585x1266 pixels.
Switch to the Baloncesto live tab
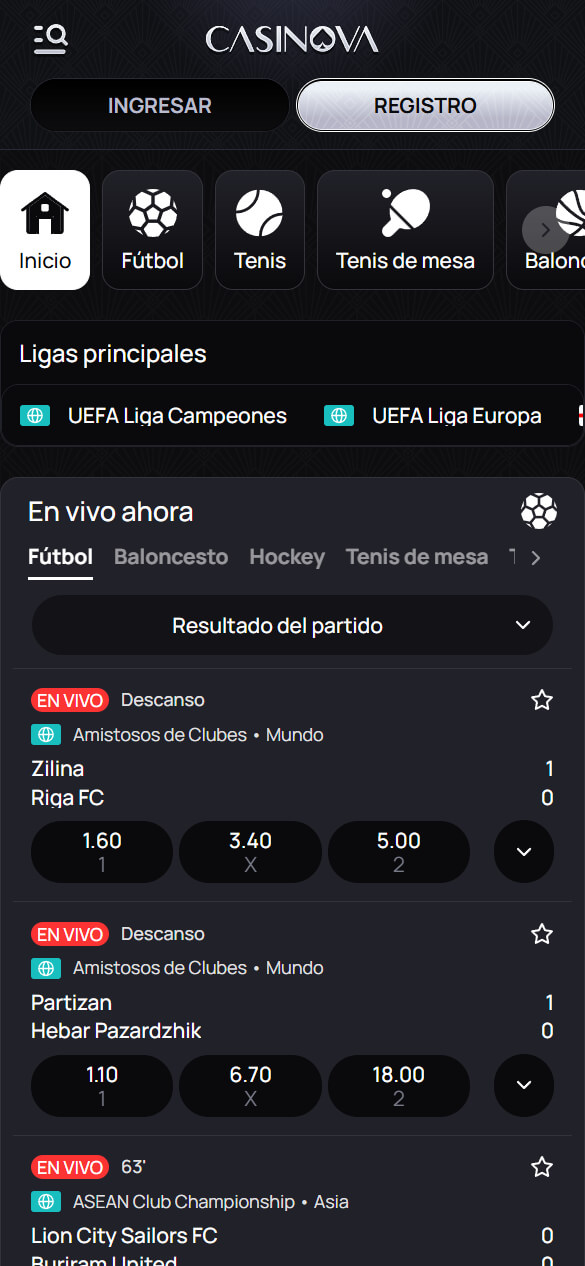click(x=171, y=557)
